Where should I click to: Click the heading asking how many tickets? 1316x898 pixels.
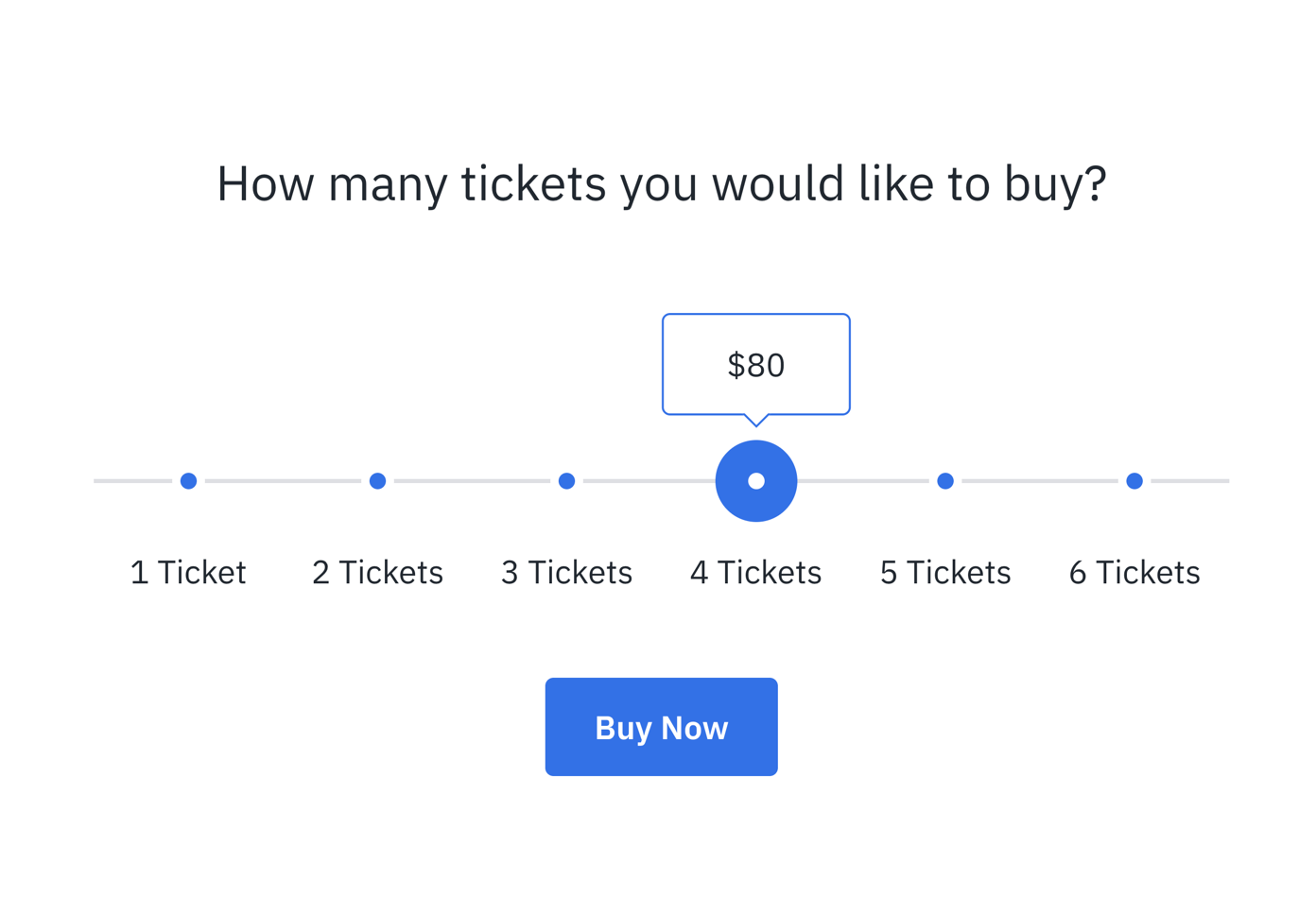coord(661,183)
